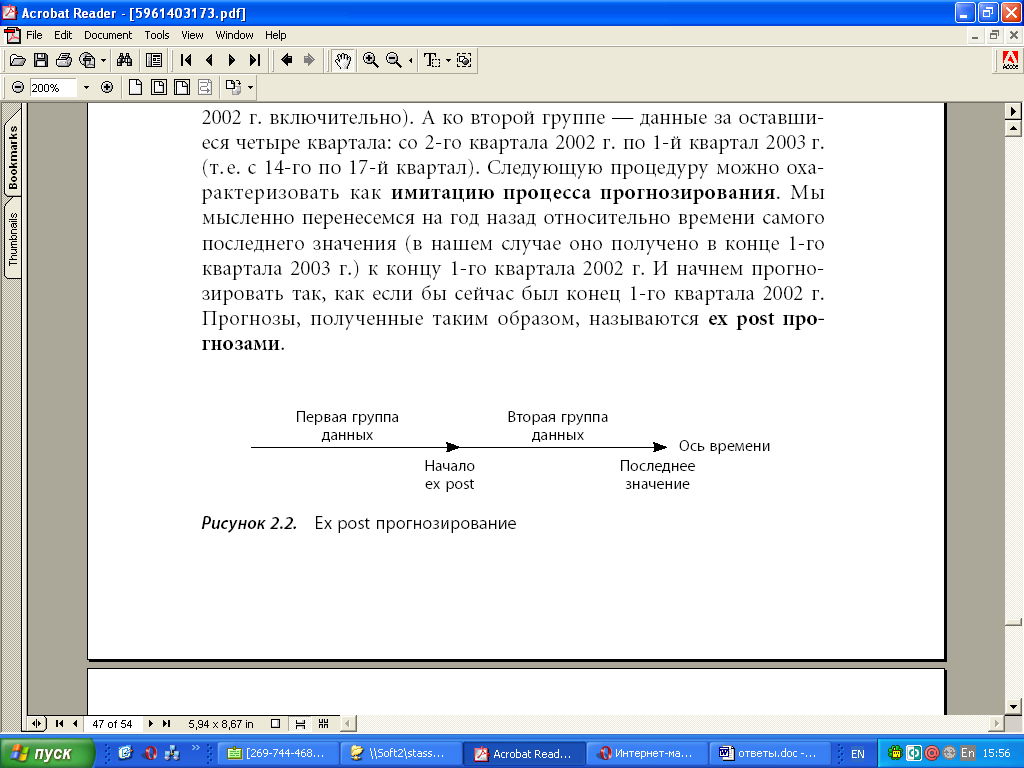This screenshot has height=768, width=1024.
Task: Open the zoom percentage dropdown
Action: 86,88
